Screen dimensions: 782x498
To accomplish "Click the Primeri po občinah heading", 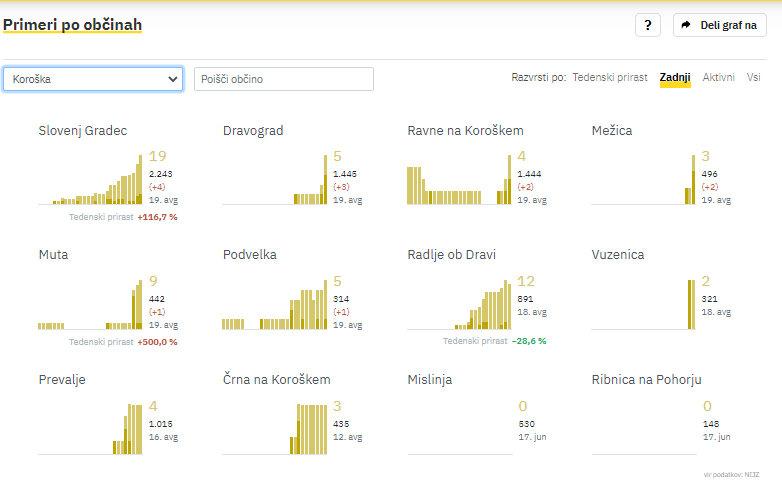I will click(x=72, y=24).
